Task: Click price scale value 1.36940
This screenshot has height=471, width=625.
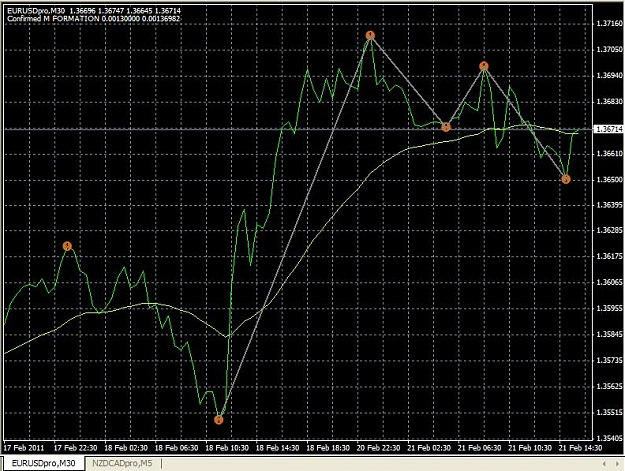Action: 610,75
